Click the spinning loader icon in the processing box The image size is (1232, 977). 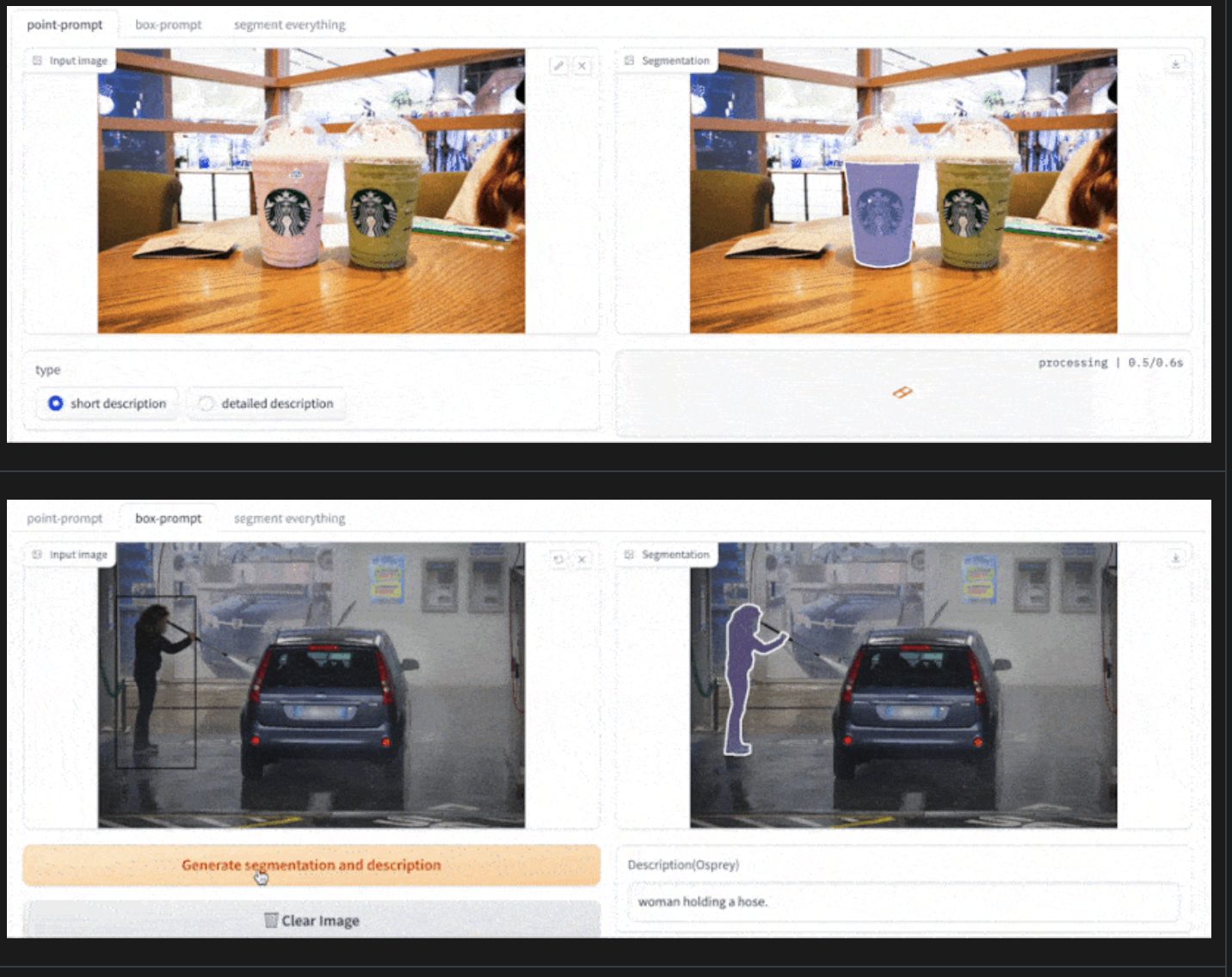902,392
